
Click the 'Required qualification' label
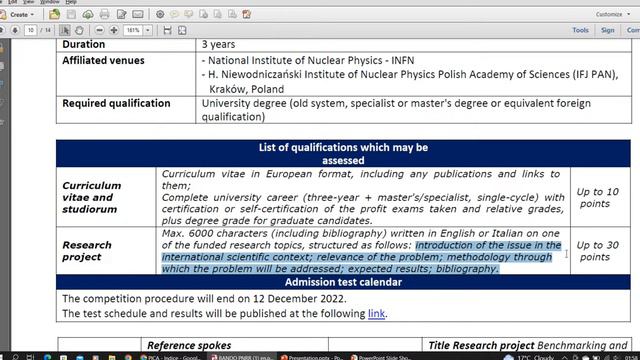click(x=116, y=103)
